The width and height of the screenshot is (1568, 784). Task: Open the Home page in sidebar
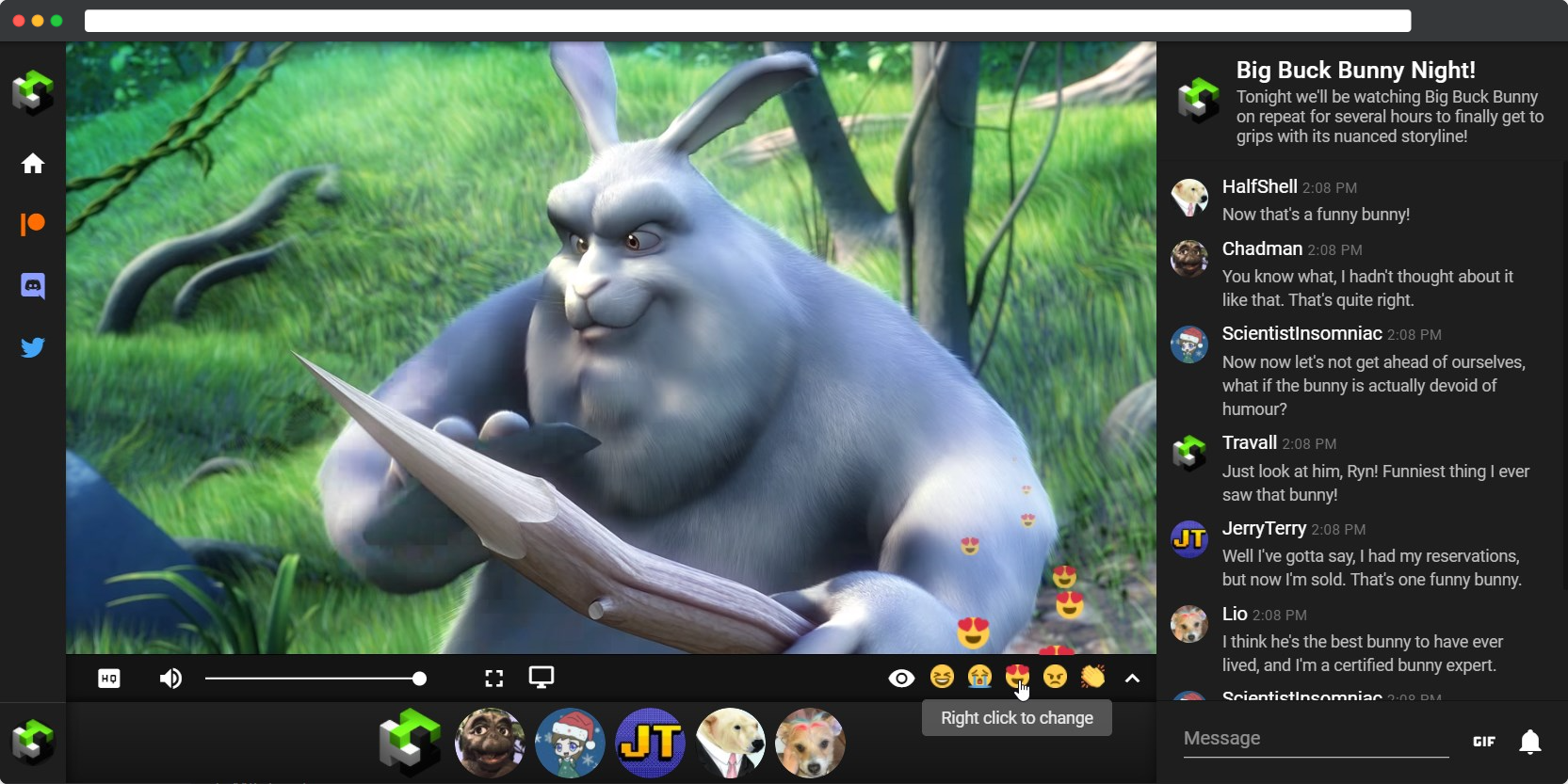click(33, 164)
